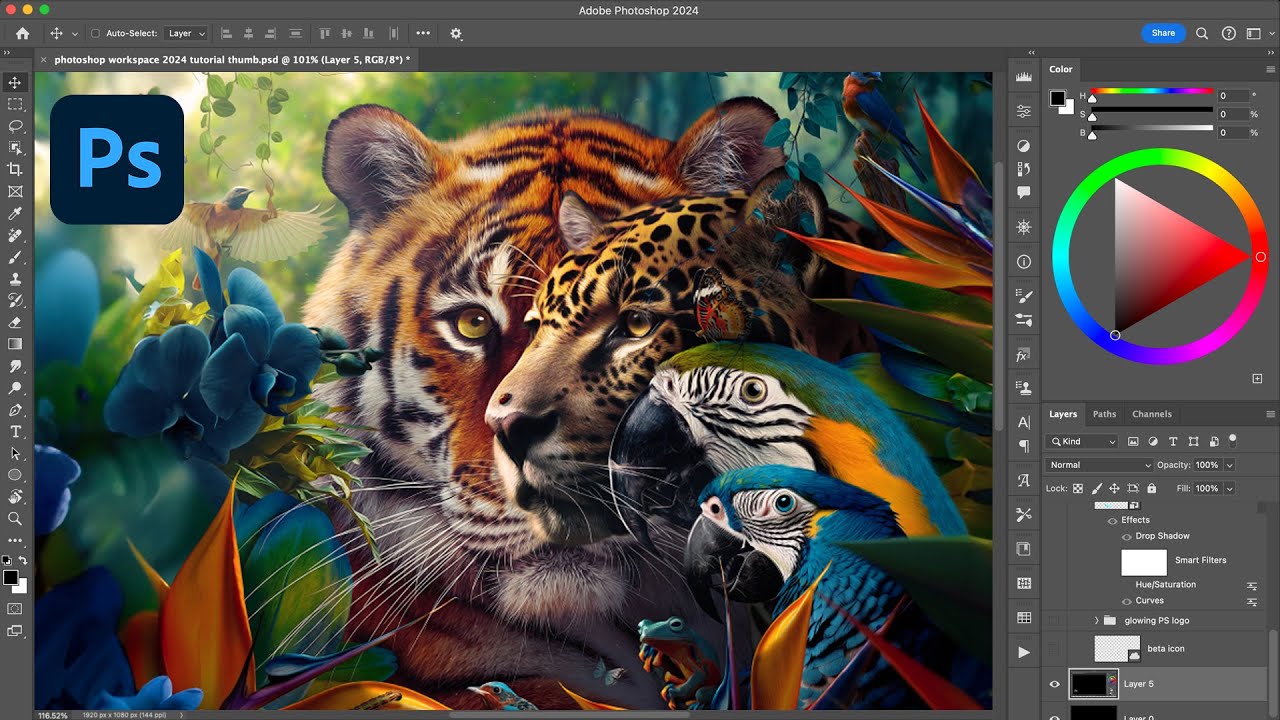Screen dimensions: 1280x720
Task: Open the Normal blend mode dropdown
Action: coord(1098,465)
